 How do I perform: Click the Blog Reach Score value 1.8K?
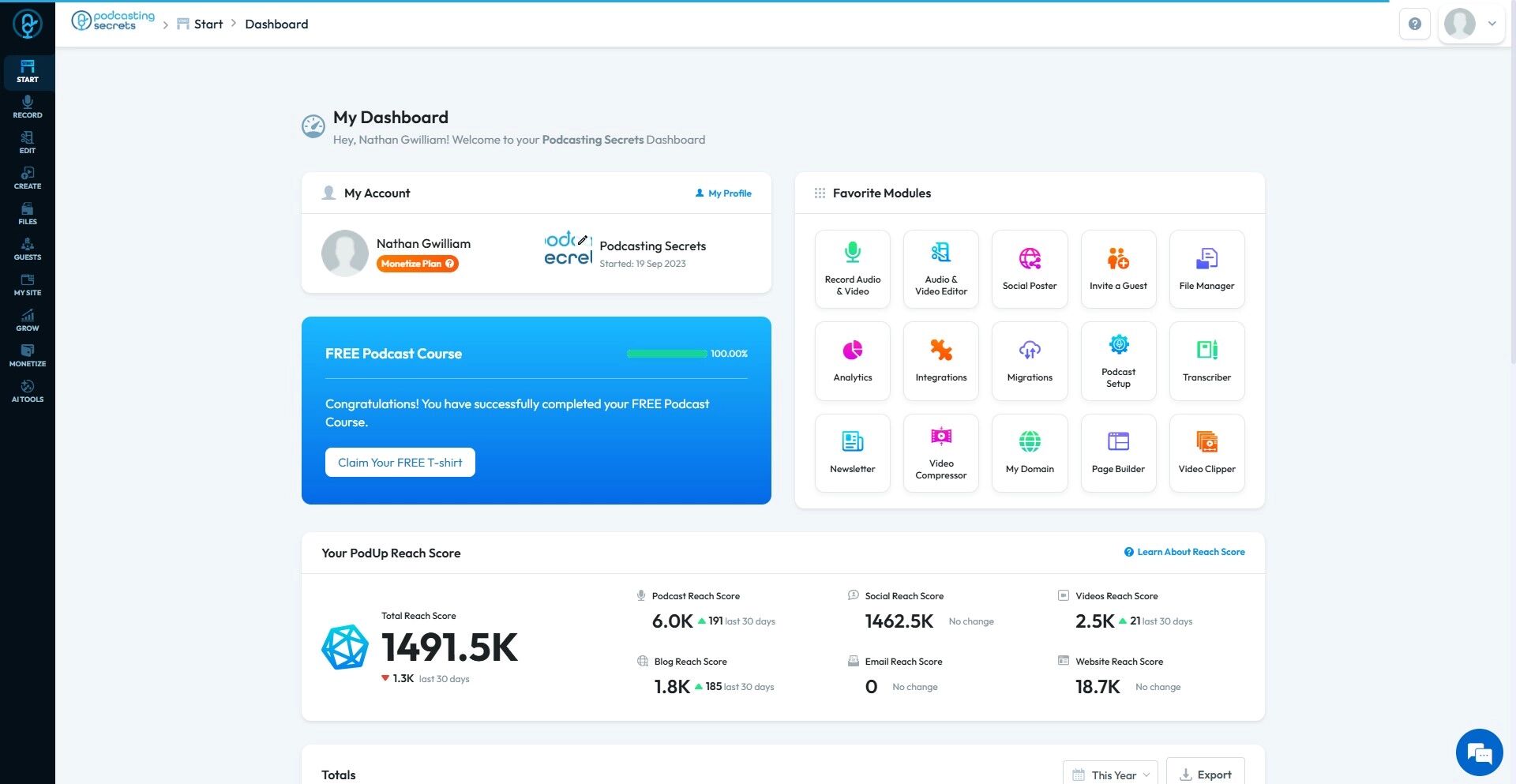672,687
